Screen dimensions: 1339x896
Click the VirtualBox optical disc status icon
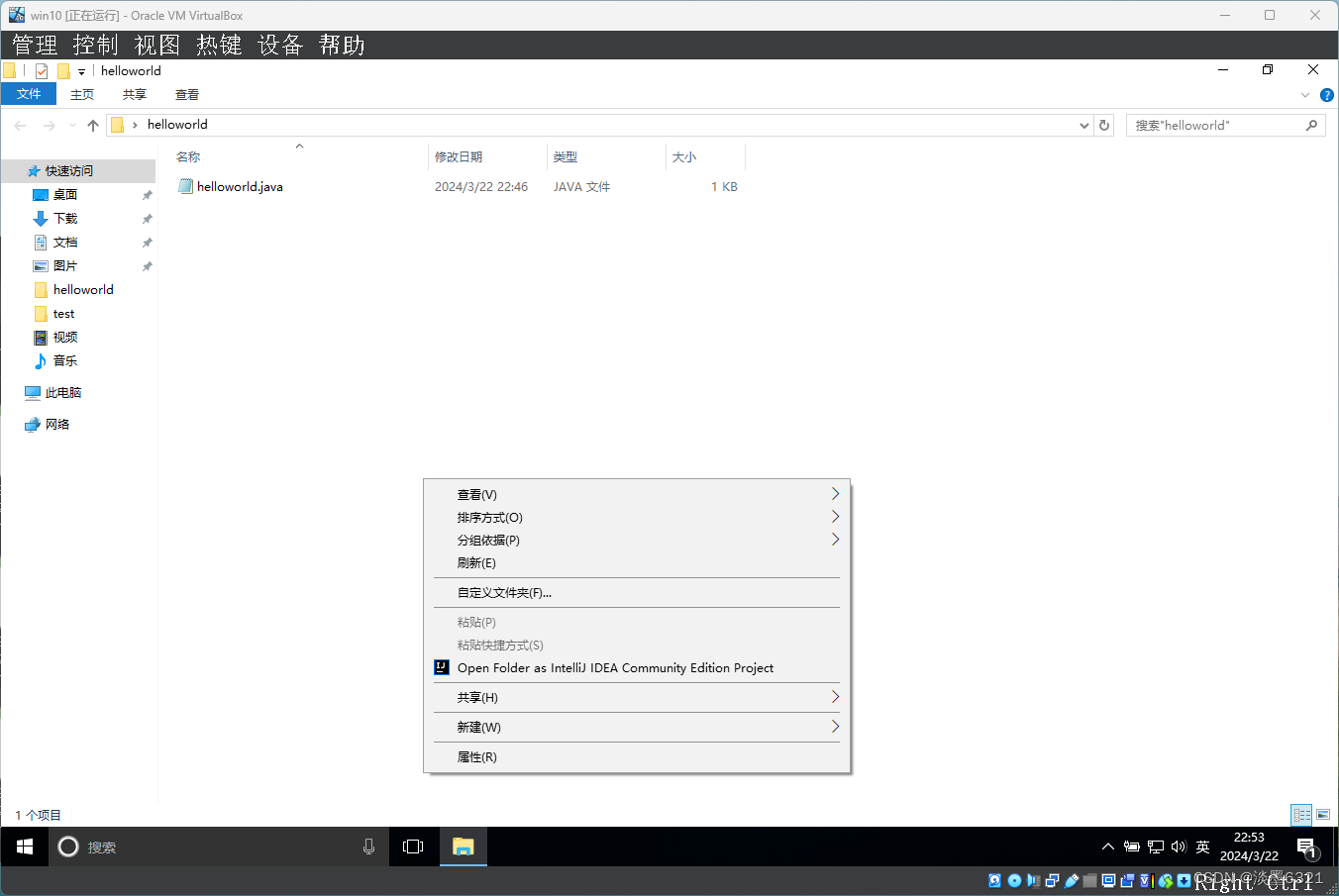[1015, 880]
